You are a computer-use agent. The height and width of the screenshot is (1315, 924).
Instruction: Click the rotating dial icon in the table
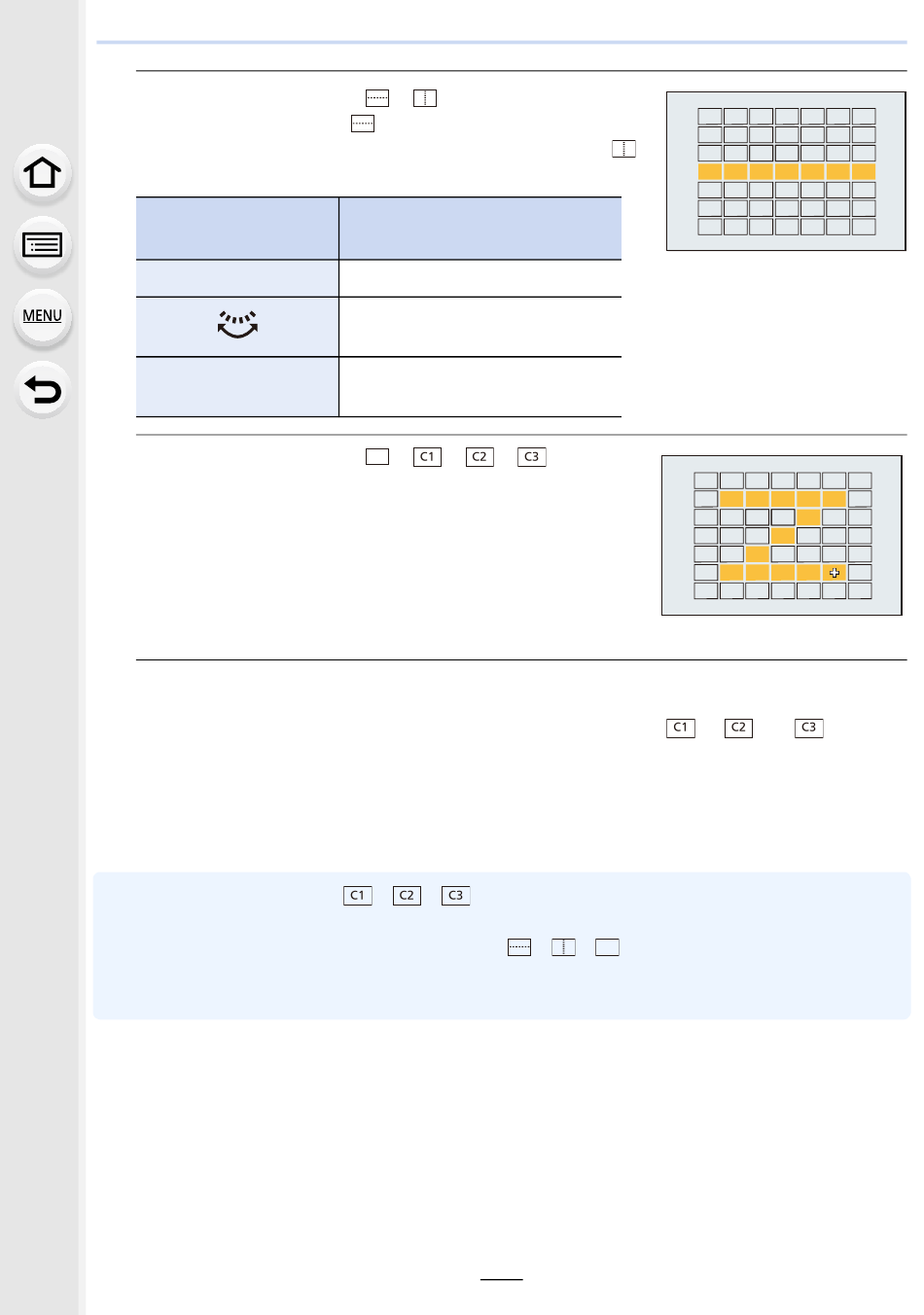[237, 325]
